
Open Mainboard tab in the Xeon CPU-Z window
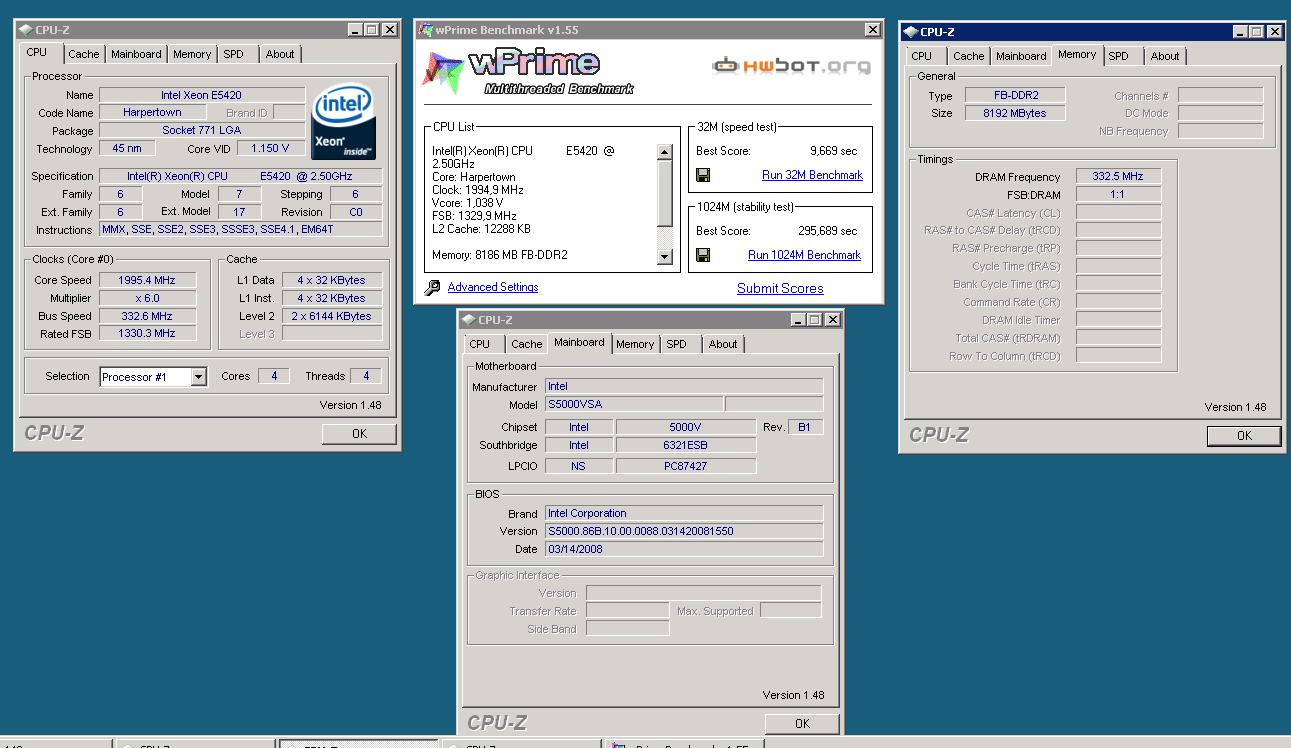(136, 54)
